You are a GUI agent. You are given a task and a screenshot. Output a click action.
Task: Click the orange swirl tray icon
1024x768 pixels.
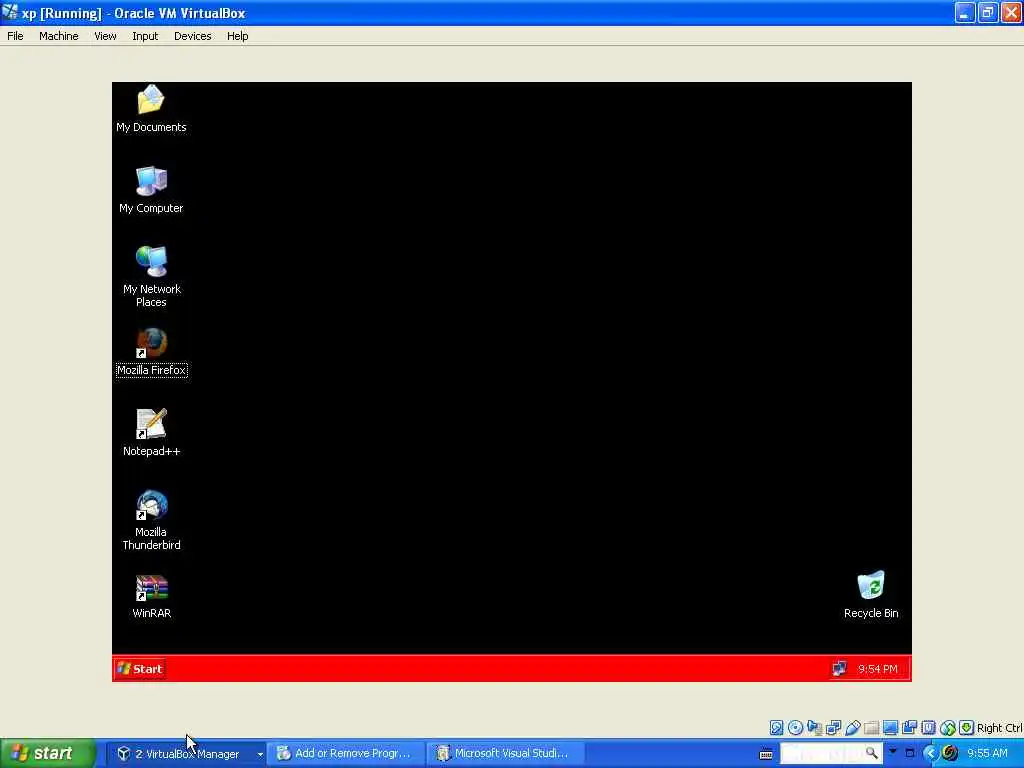click(950, 753)
